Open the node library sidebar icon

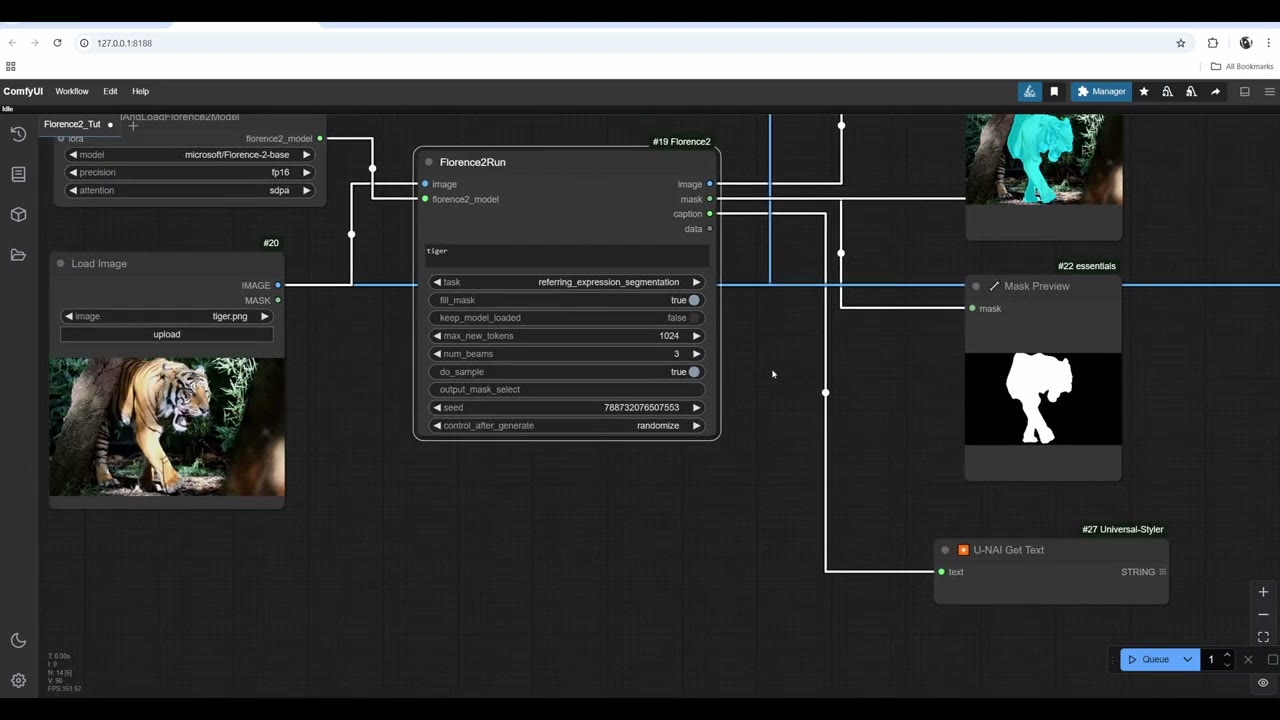[18, 174]
